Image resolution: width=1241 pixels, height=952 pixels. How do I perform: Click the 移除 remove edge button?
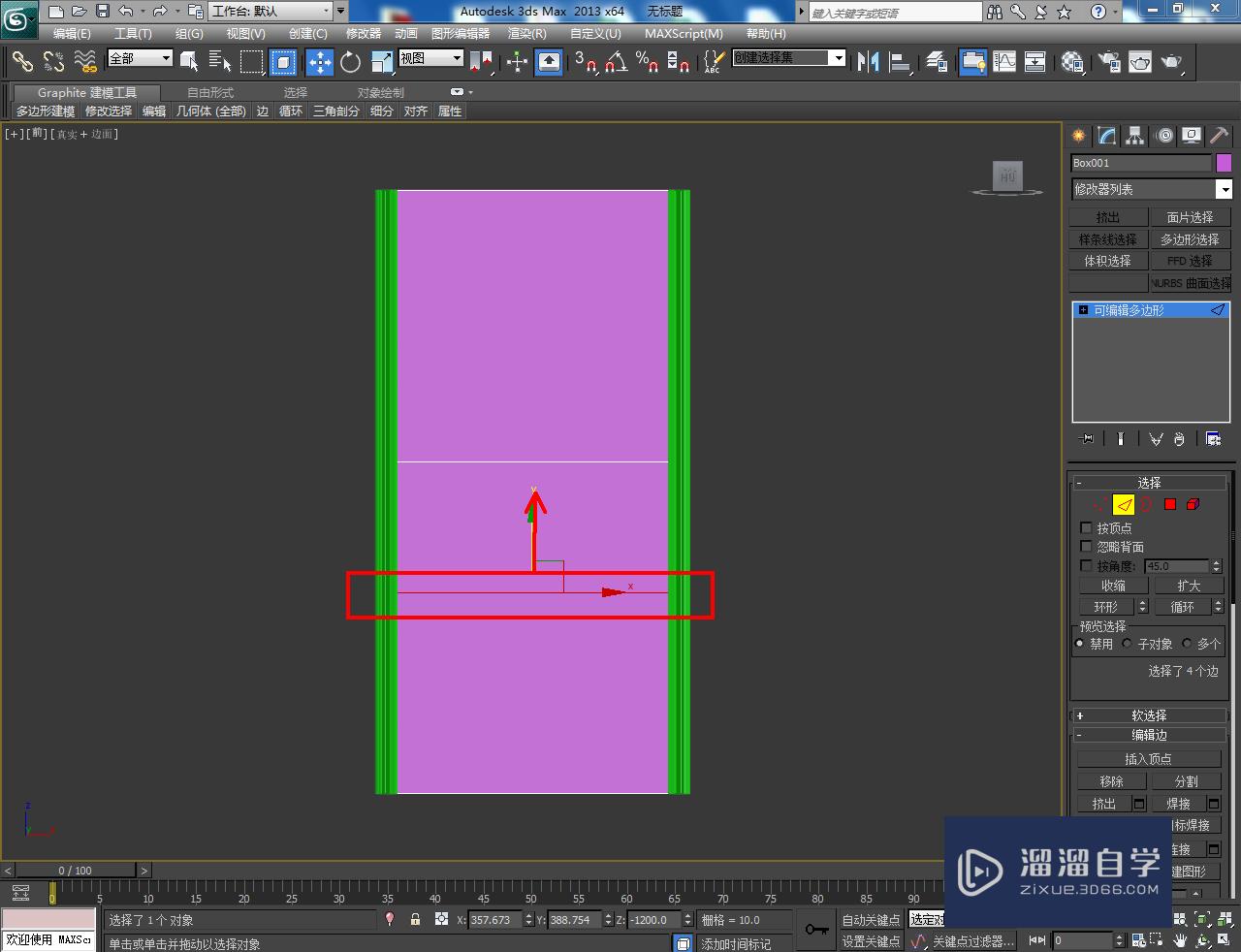1112,781
